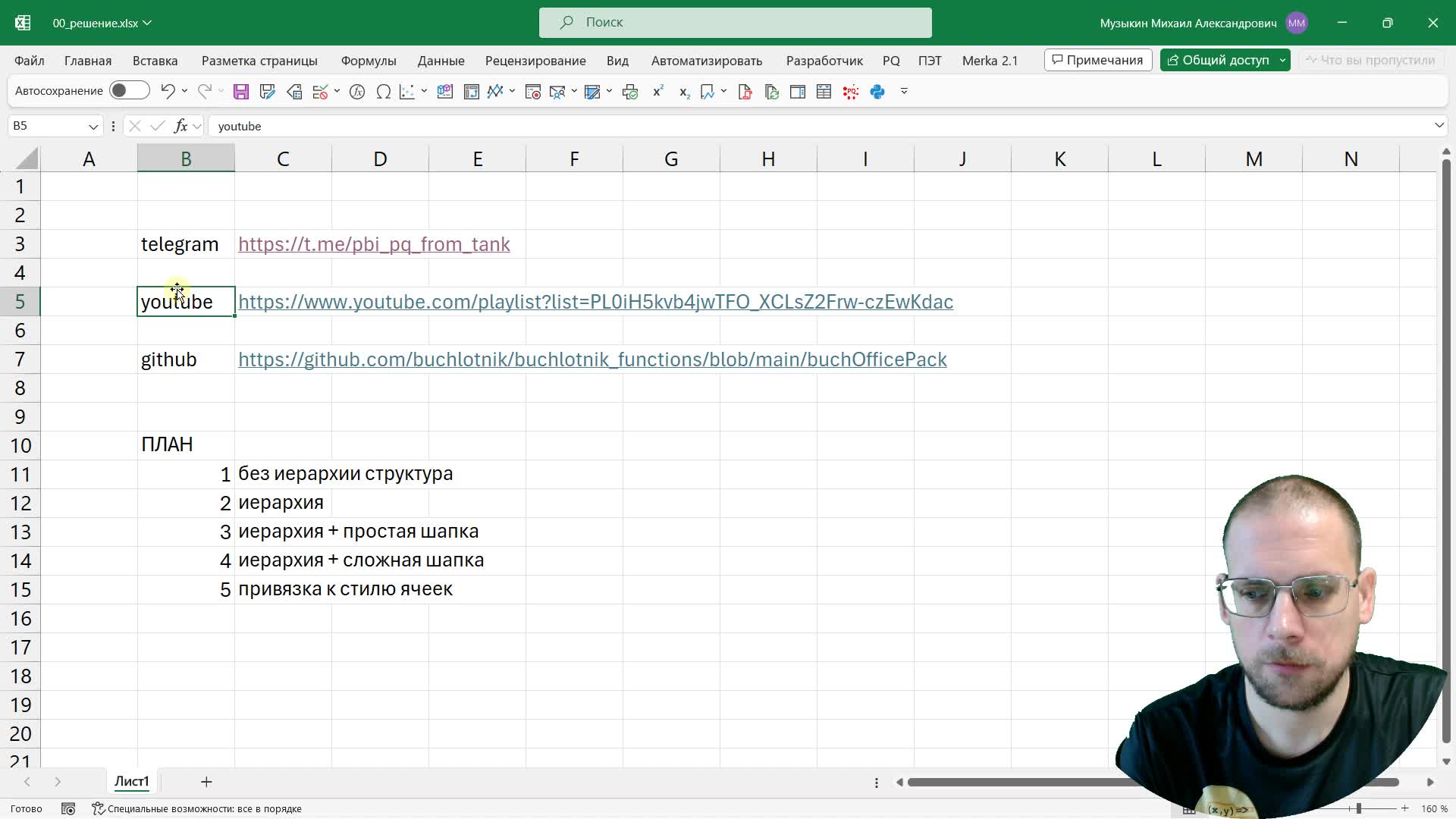Image resolution: width=1456 pixels, height=819 pixels.
Task: Expand the formula bar chevron
Action: [x=1439, y=126]
